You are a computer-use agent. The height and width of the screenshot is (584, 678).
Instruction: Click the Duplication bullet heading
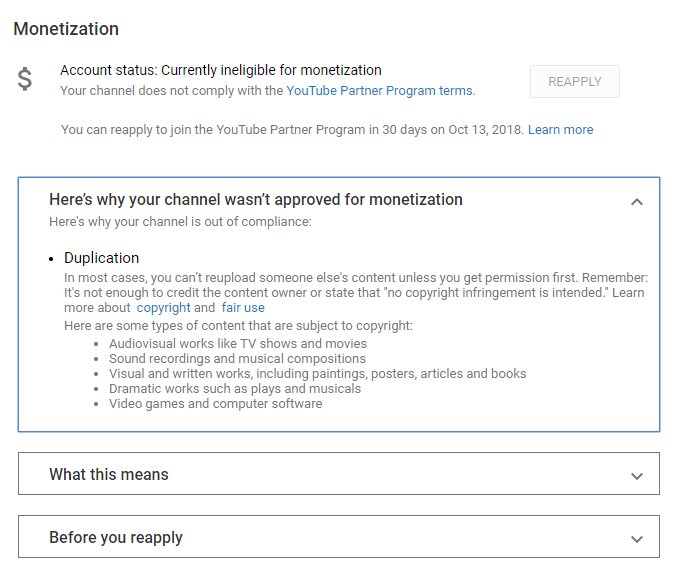[102, 258]
